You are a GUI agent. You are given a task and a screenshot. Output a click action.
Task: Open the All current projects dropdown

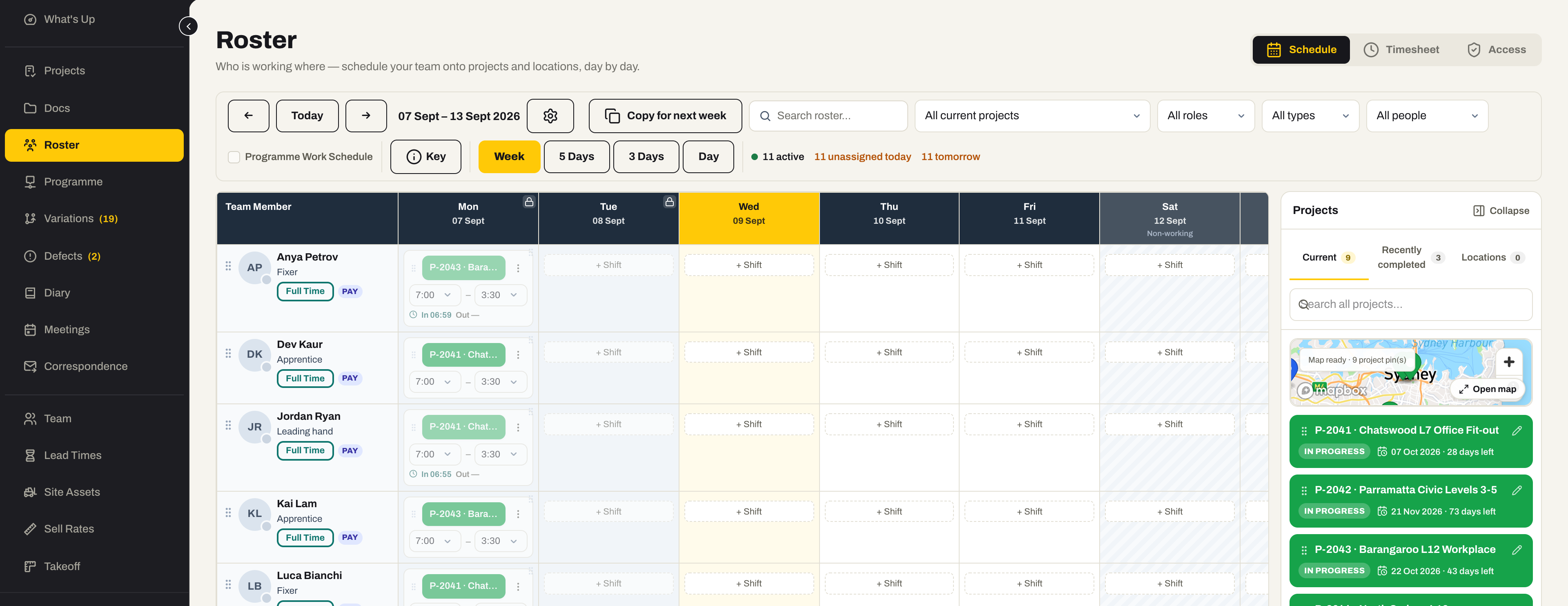pos(1032,116)
